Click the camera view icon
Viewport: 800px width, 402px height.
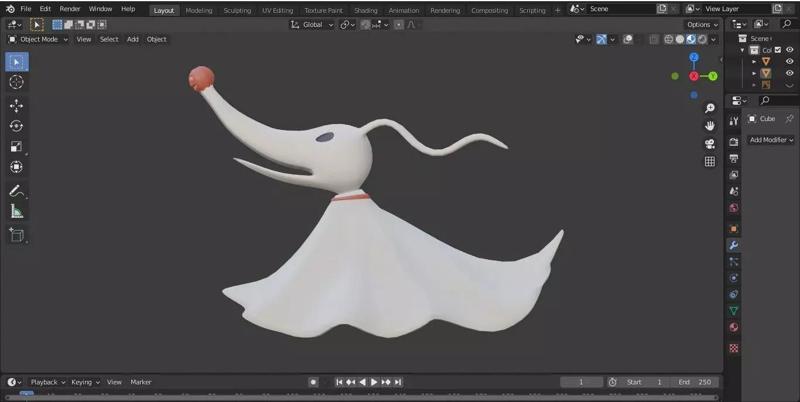710,143
